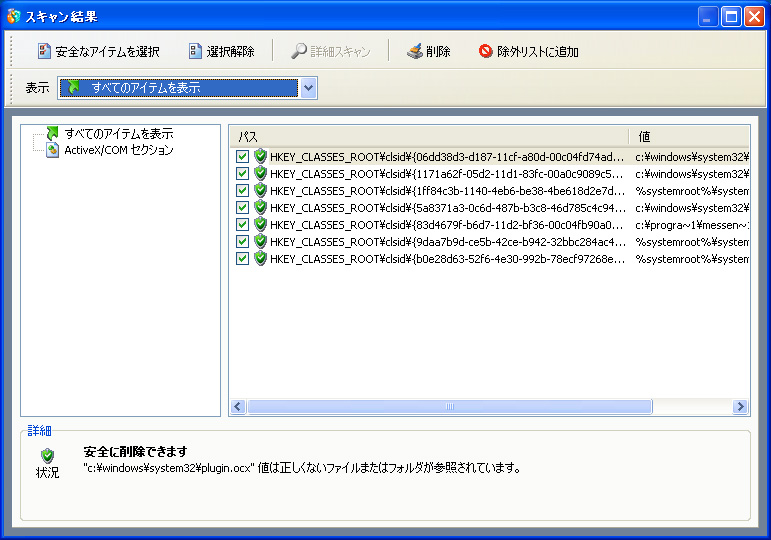
Task: Toggle checkbox for {1ff84c3b-1140 entry
Action: point(242,190)
